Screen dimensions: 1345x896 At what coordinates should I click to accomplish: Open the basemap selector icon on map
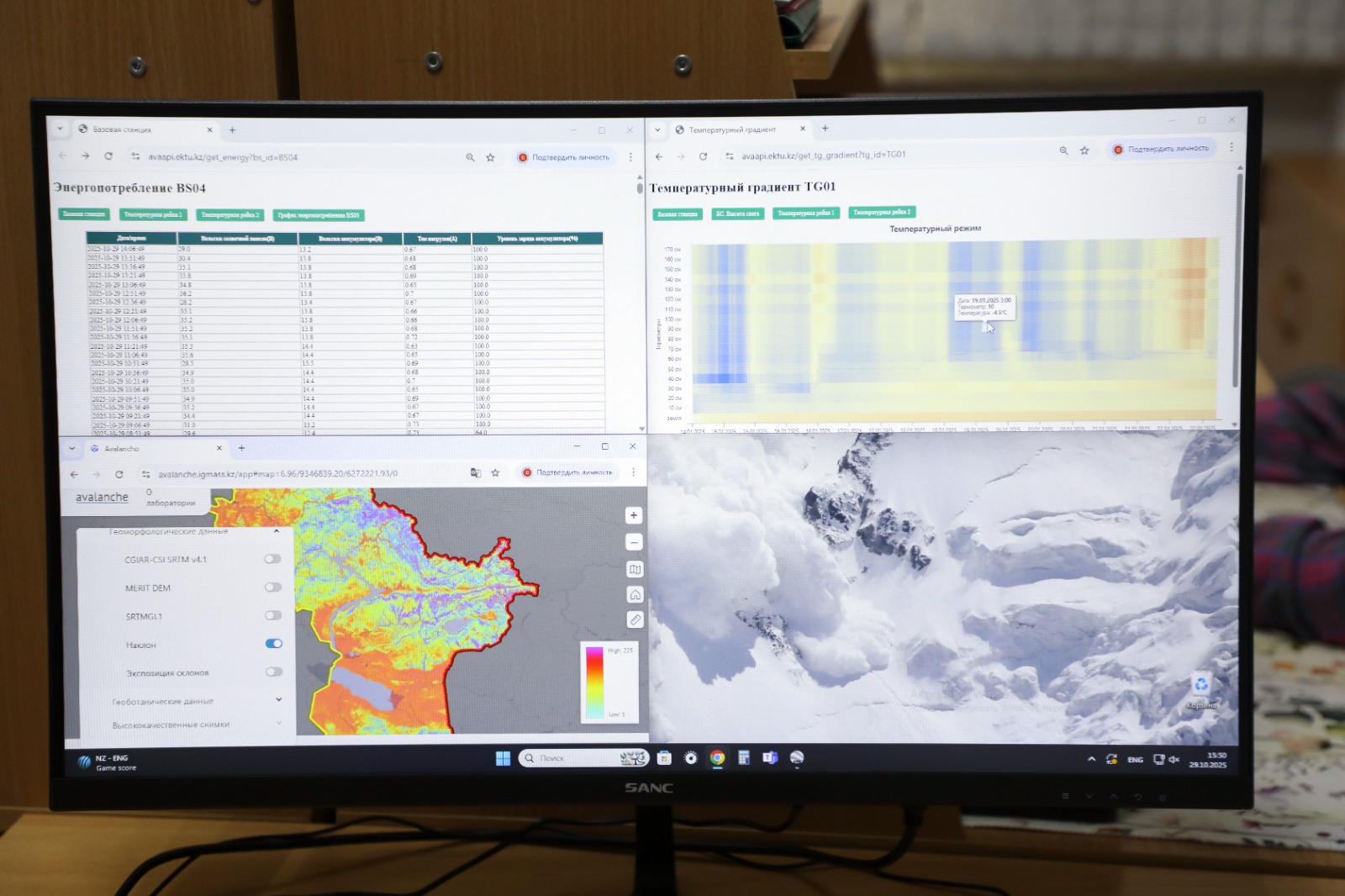(635, 569)
